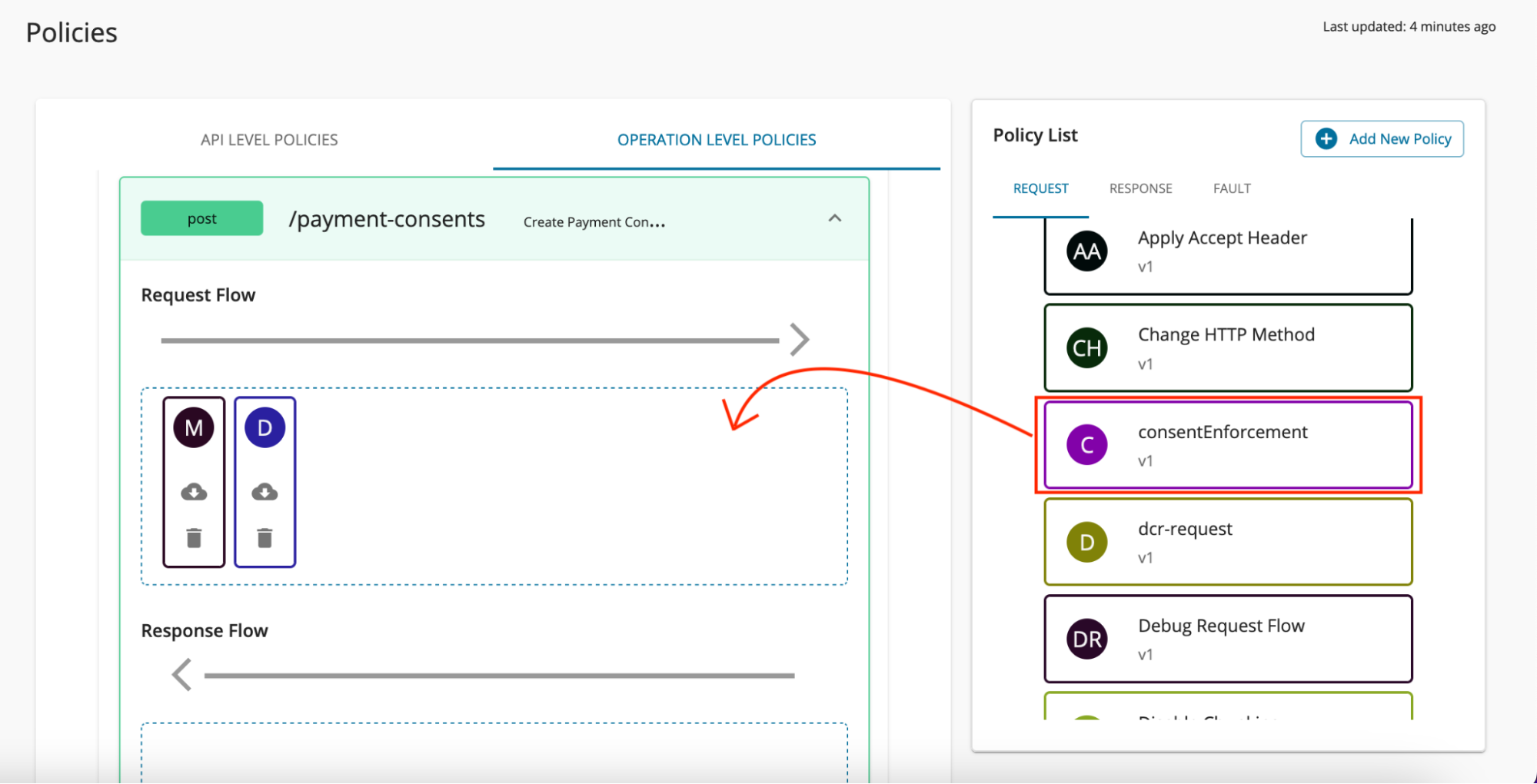Switch Policy List to Request tab
1537x784 pixels.
click(1040, 188)
